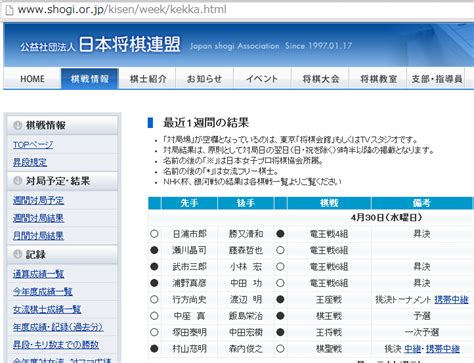The image size is (474, 363).
Task: Click the 備考 column header
Action: point(422,203)
